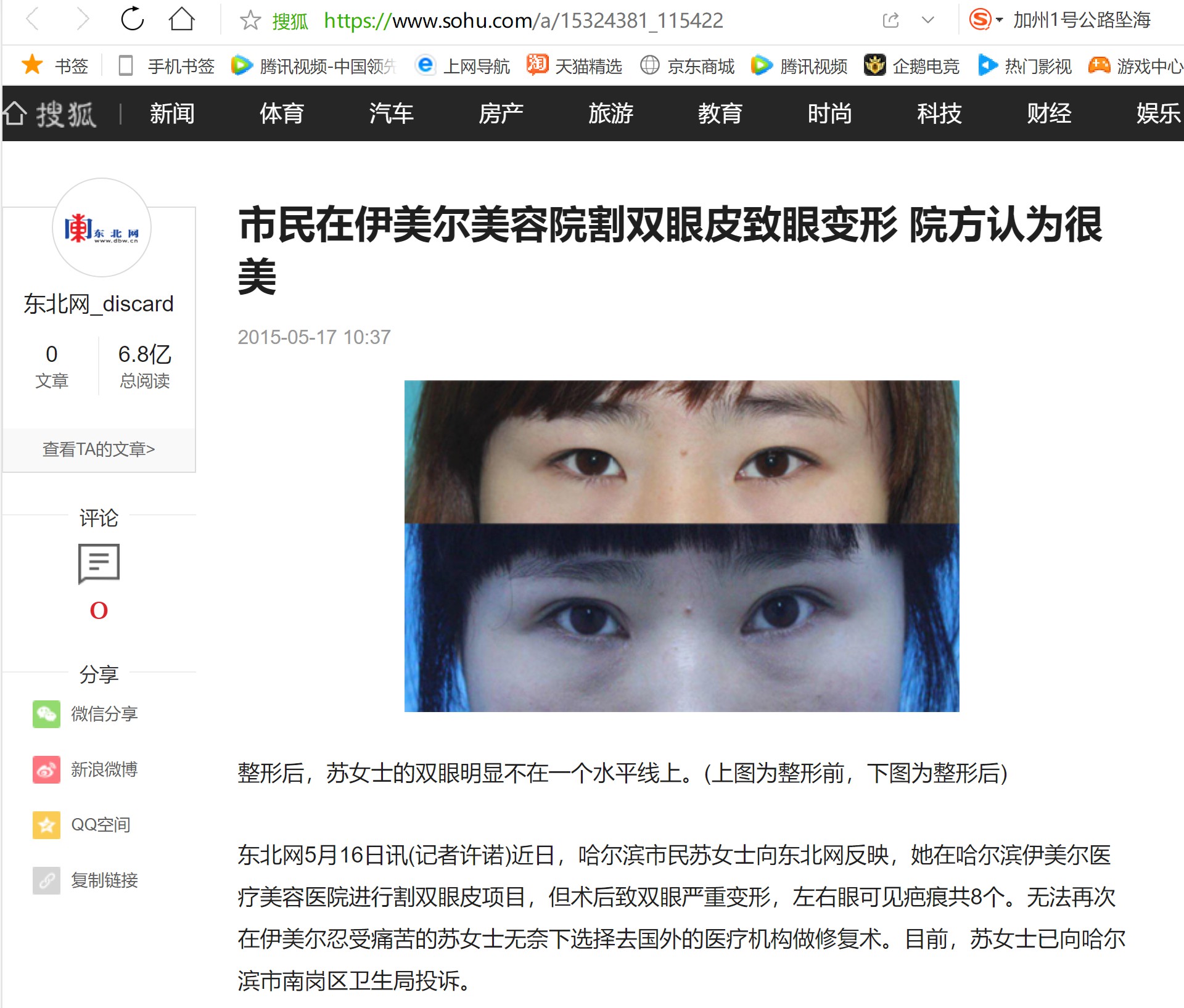Image resolution: width=1184 pixels, height=1008 pixels.
Task: Reload the page with refresh icon
Action: (x=132, y=19)
